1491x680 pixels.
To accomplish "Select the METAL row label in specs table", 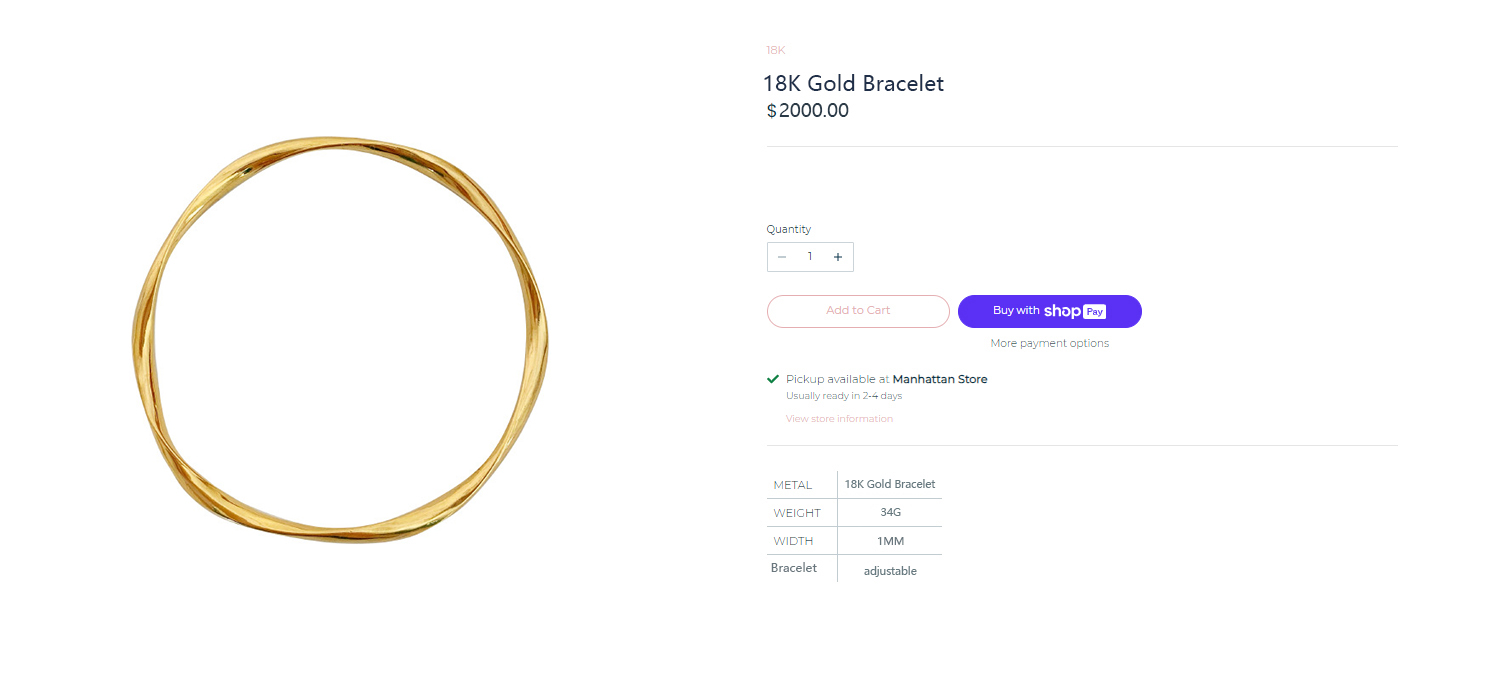I will click(793, 485).
